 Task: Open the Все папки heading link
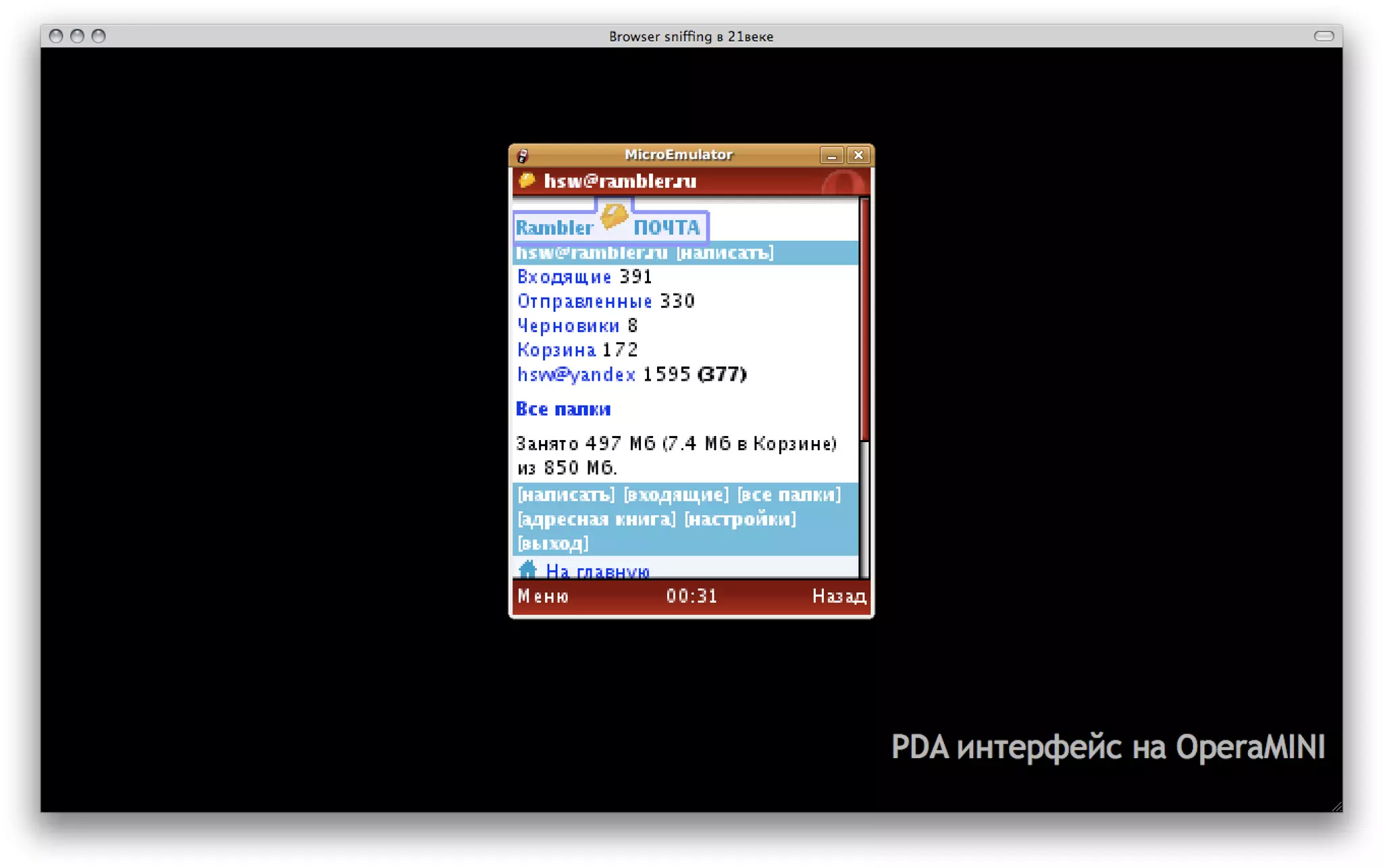(563, 409)
